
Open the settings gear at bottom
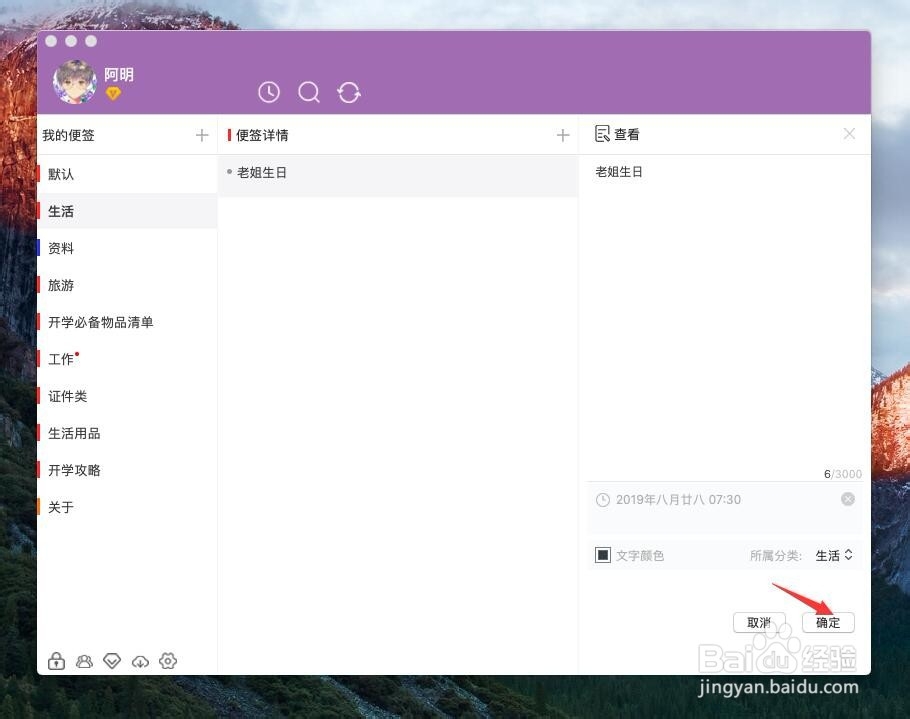[x=168, y=661]
